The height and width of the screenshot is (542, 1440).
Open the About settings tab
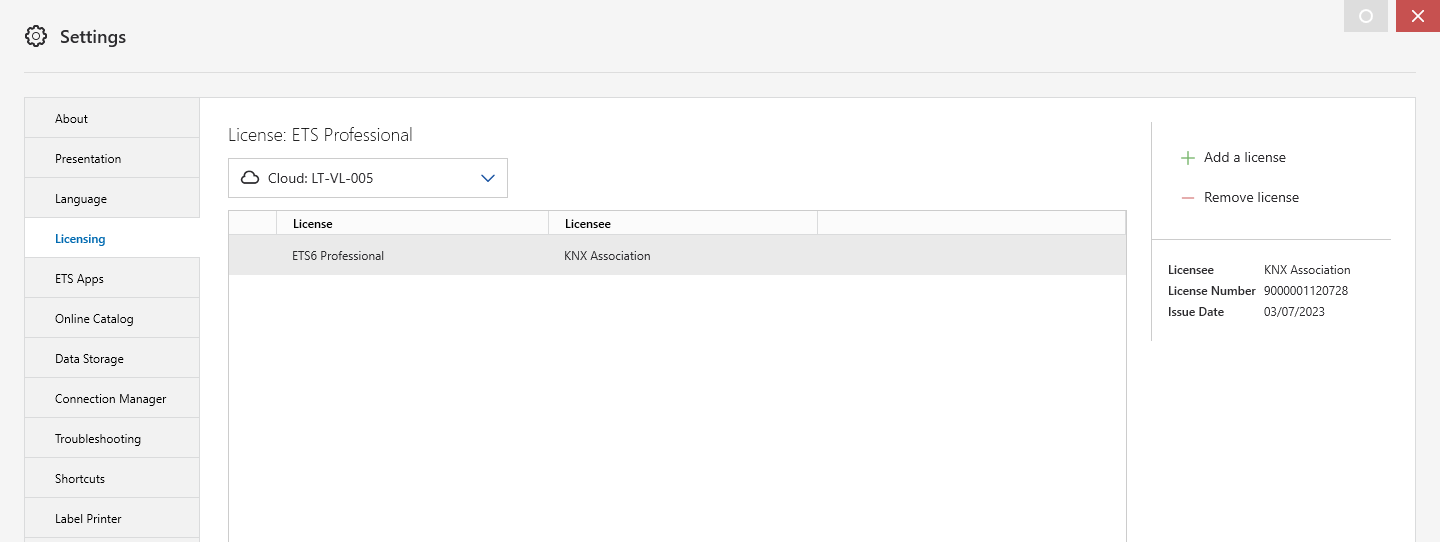pos(112,118)
